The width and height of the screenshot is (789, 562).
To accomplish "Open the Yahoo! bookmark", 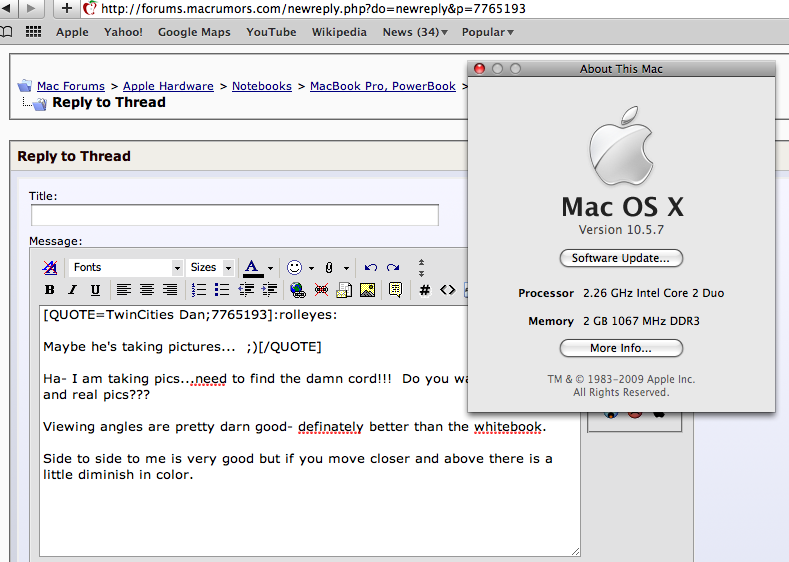I will coord(123,32).
